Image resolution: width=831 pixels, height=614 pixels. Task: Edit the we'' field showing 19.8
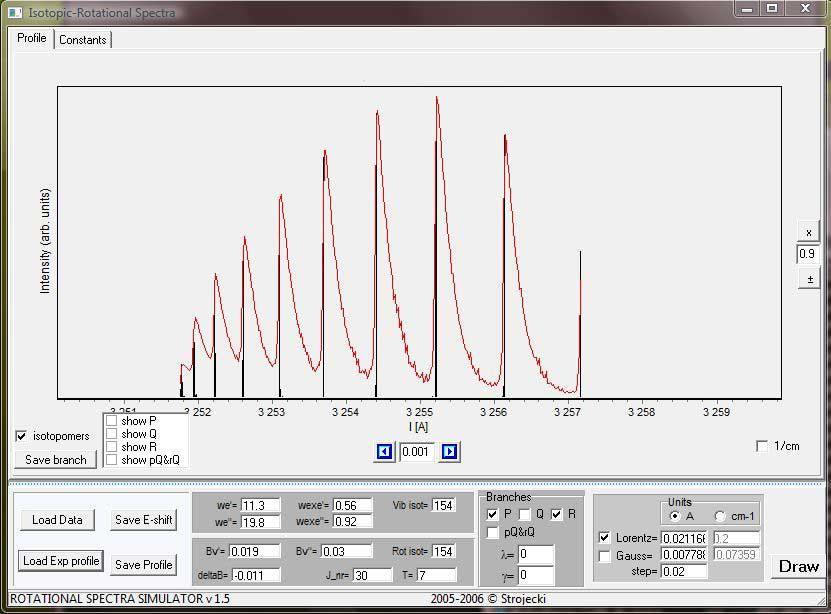click(260, 522)
